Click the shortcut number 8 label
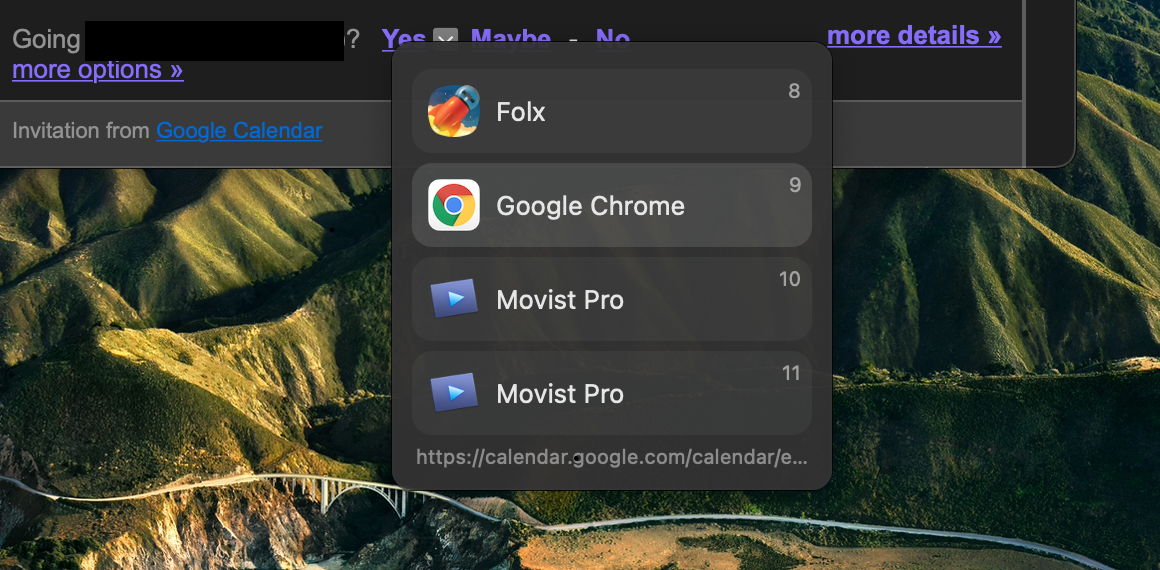The image size is (1160, 570). 794,91
